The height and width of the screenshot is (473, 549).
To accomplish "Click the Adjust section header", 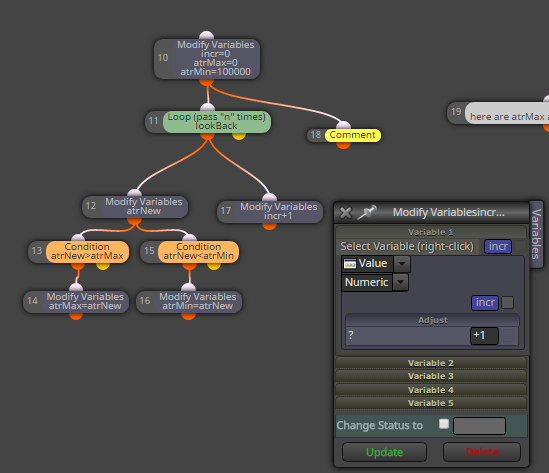I will click(432, 320).
